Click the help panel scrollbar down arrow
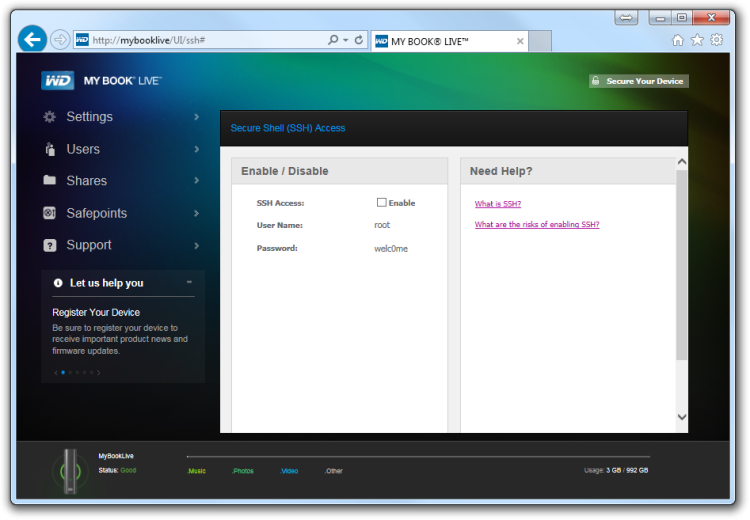The height and width of the screenshot is (520, 750). point(682,417)
